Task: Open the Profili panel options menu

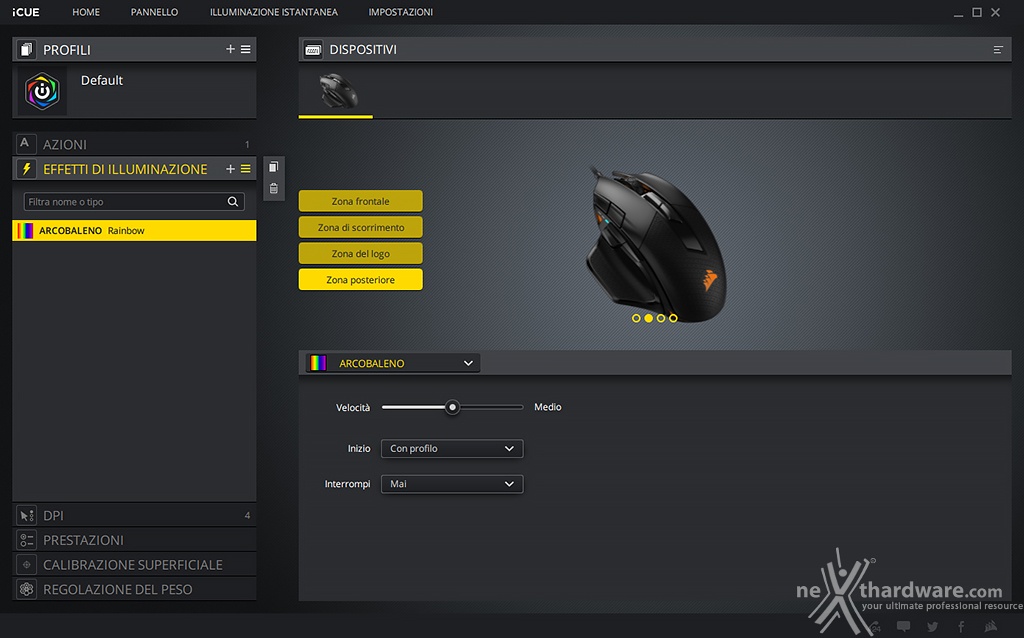Action: [246, 49]
